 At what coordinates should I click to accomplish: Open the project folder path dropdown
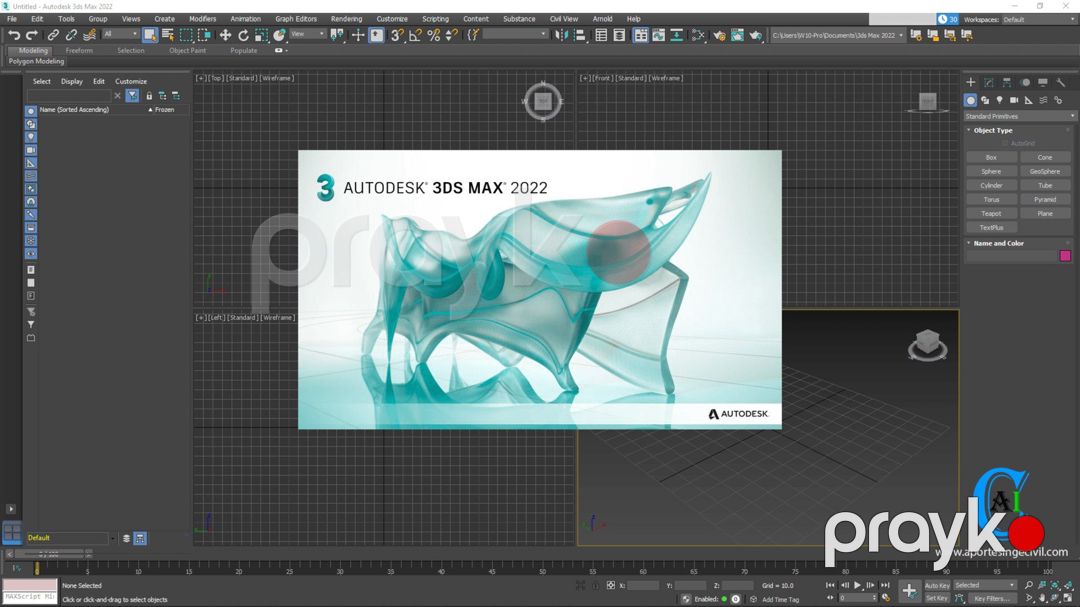pyautogui.click(x=838, y=35)
